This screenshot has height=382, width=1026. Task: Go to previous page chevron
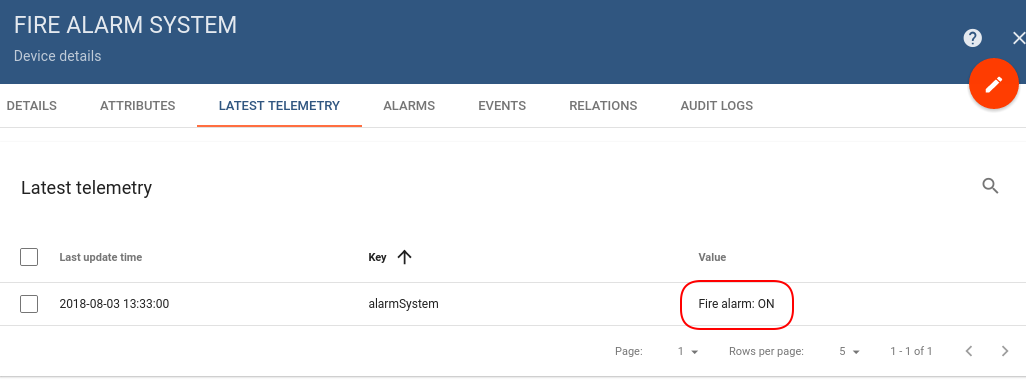pos(969,351)
